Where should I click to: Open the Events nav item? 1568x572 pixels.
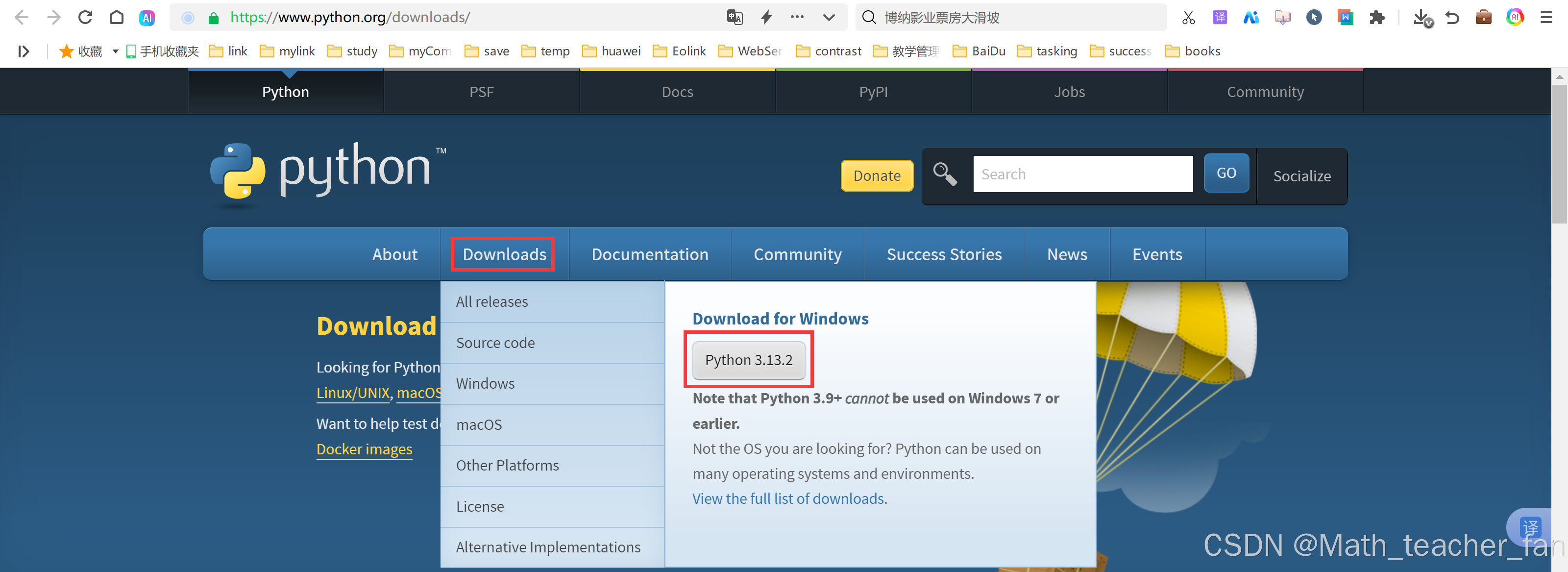click(x=1157, y=254)
